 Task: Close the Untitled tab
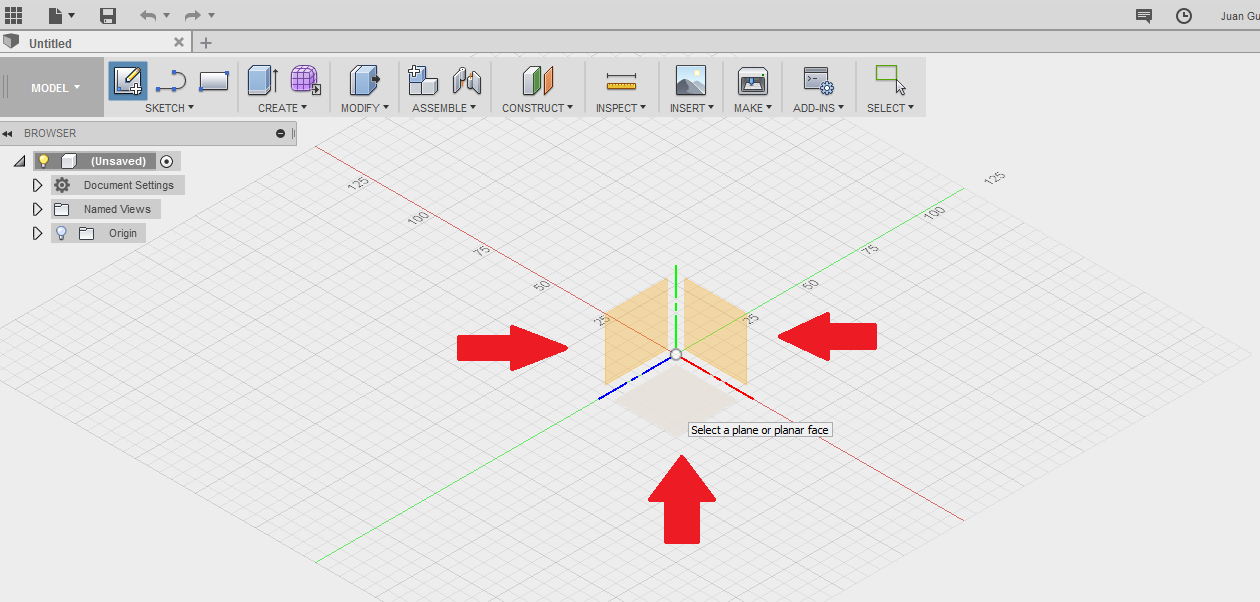(x=179, y=42)
